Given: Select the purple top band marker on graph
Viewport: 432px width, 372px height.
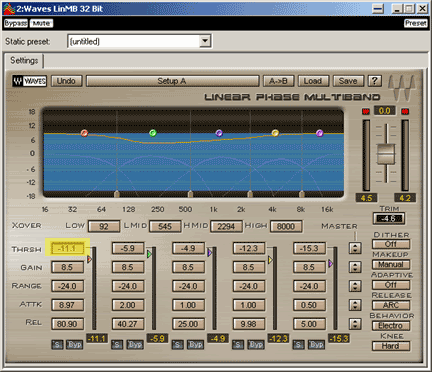Looking at the screenshot, I should (319, 133).
